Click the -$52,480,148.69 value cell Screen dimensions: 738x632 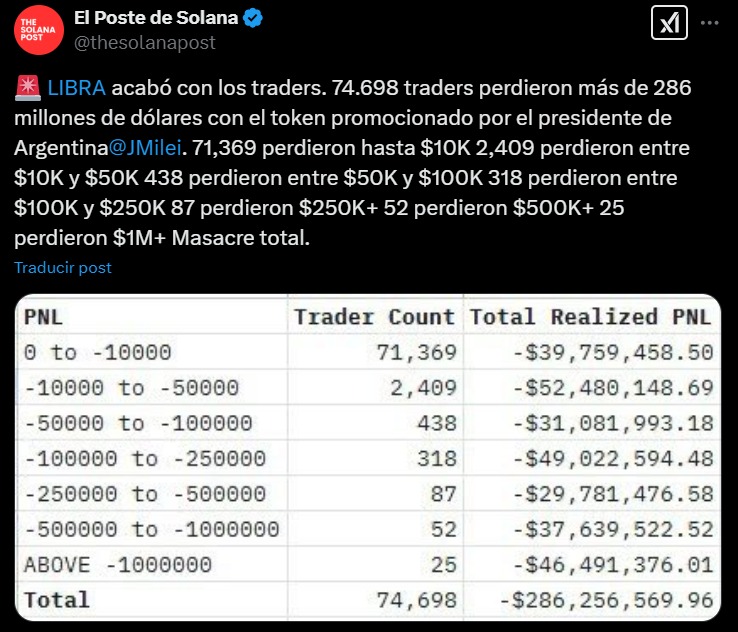[613, 388]
